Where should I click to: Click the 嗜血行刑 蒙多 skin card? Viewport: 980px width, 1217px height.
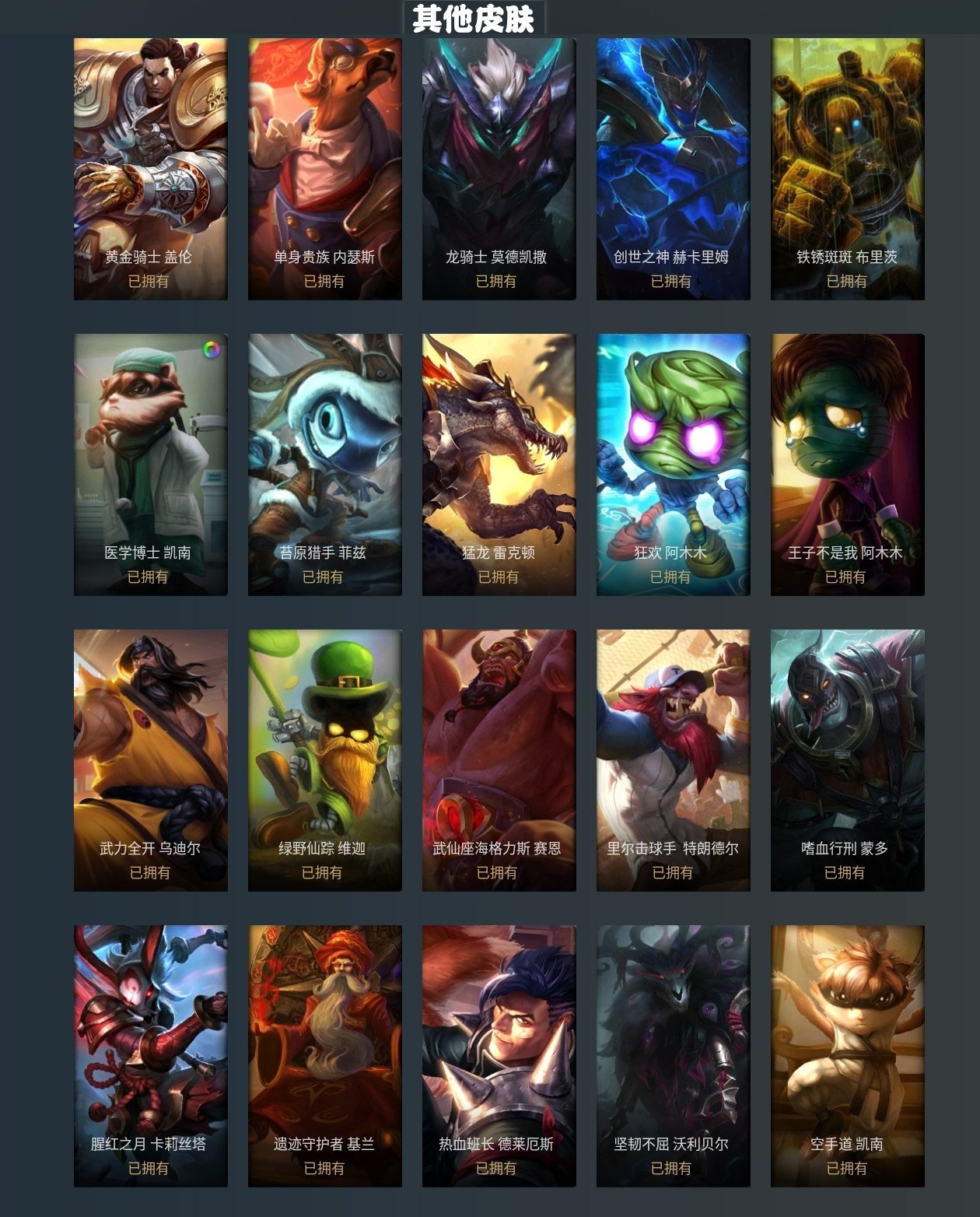pyautogui.click(x=848, y=760)
